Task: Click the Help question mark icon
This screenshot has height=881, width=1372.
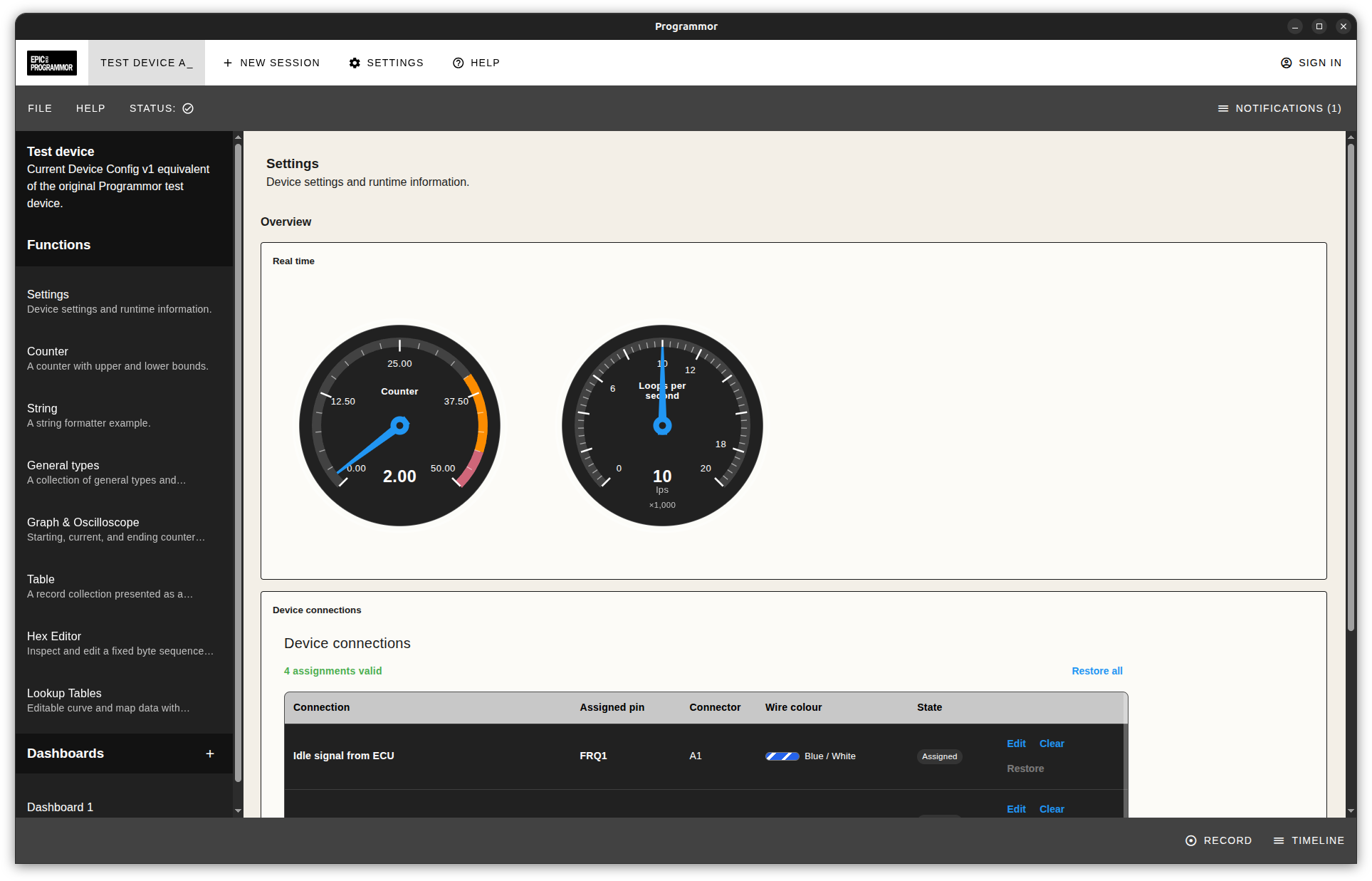Action: click(x=459, y=63)
